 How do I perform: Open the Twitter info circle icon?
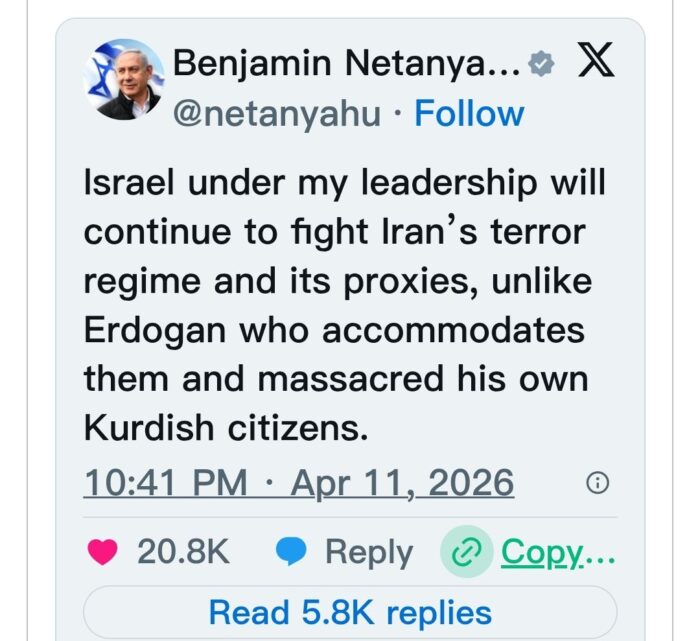point(597,485)
